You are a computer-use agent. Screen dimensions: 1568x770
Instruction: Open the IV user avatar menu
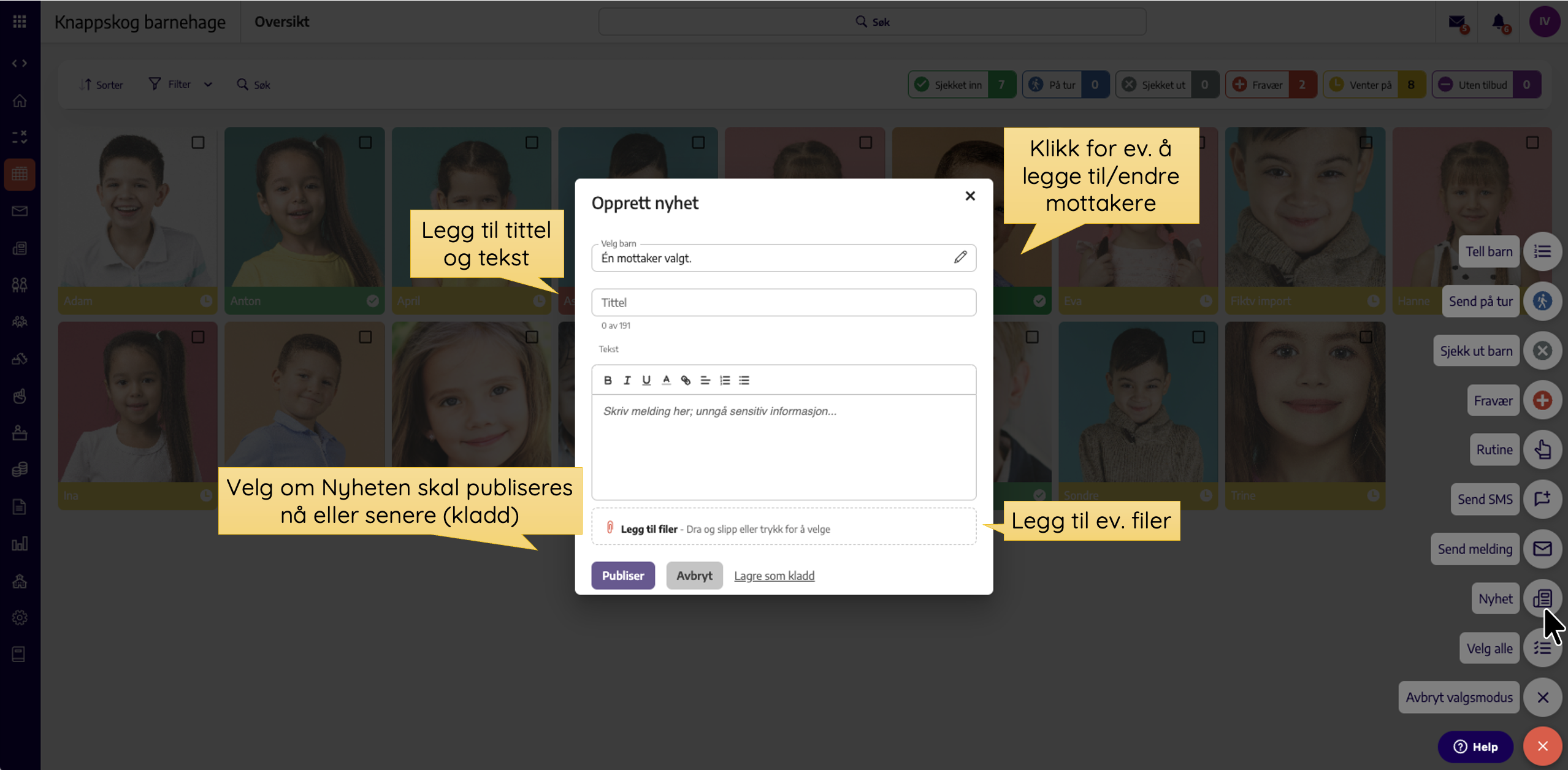point(1544,21)
